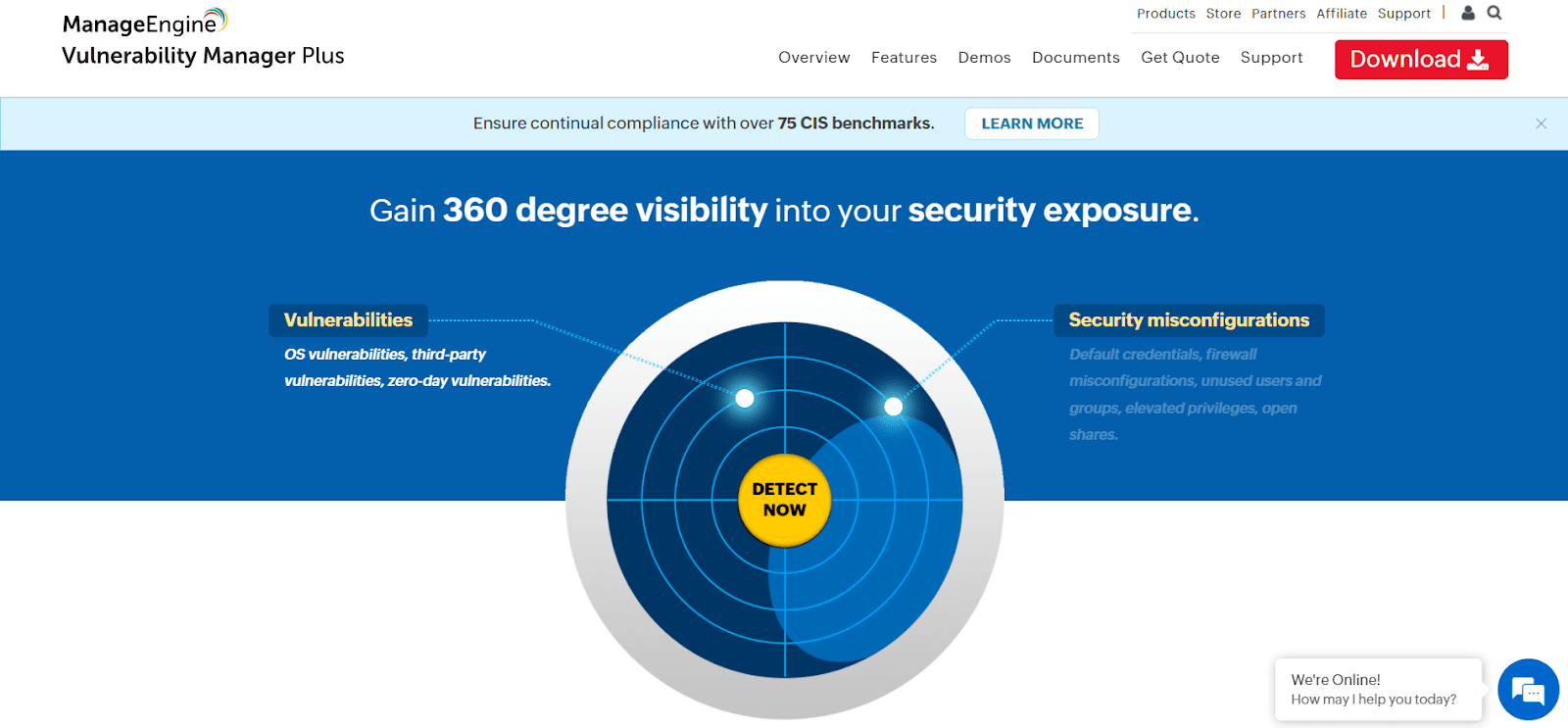The image size is (1568, 728).
Task: Open the Products top link
Action: [x=1166, y=14]
